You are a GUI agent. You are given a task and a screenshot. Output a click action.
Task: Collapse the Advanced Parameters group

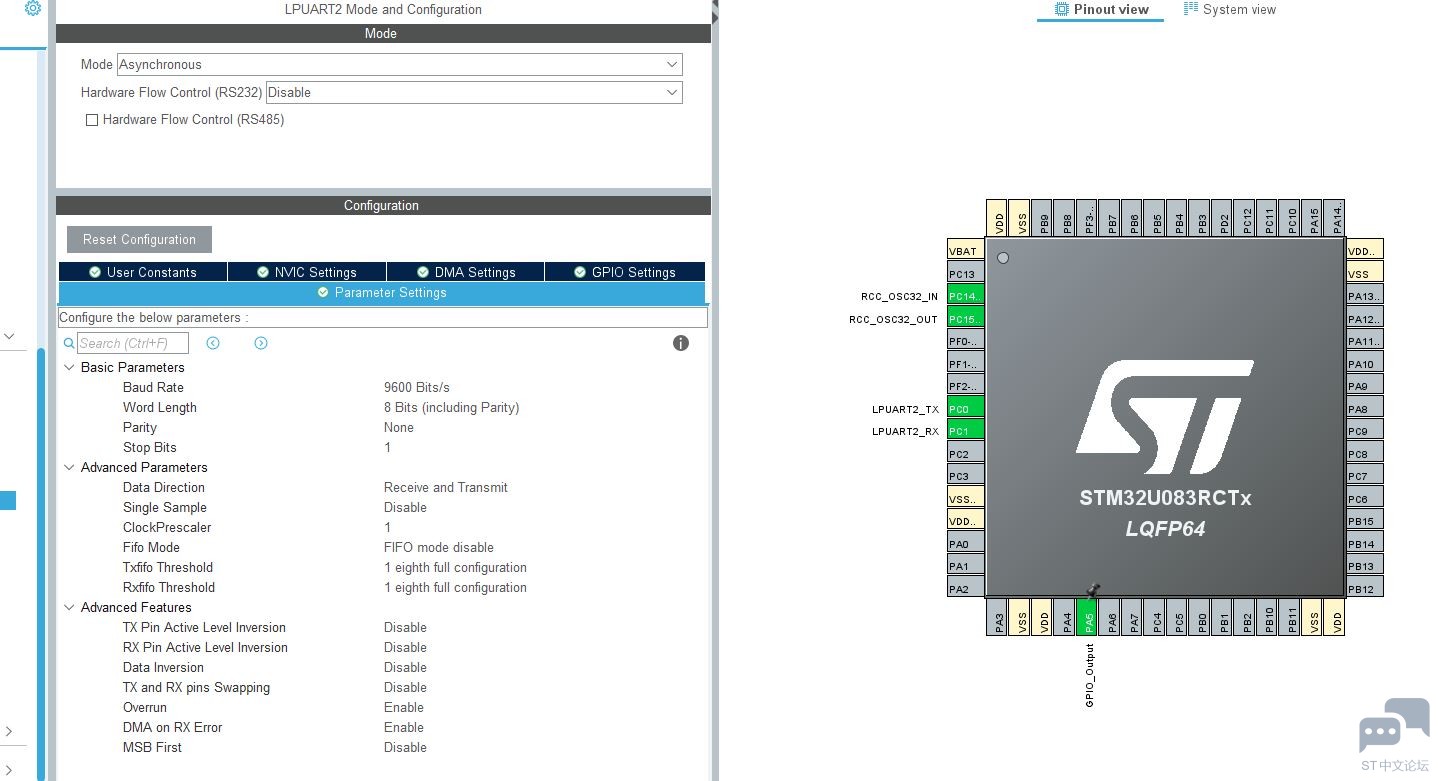click(70, 467)
